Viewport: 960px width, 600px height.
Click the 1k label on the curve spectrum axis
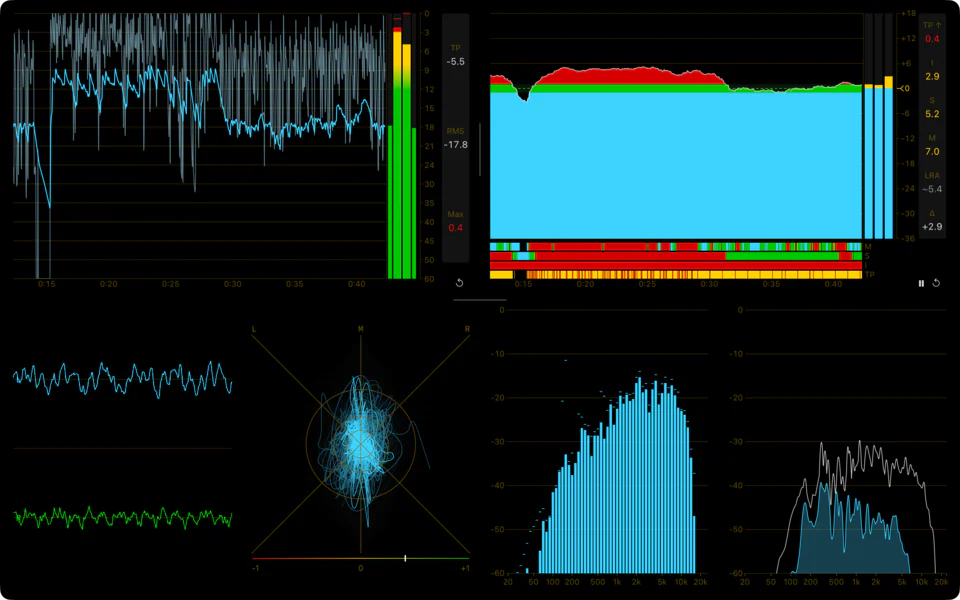point(855,582)
